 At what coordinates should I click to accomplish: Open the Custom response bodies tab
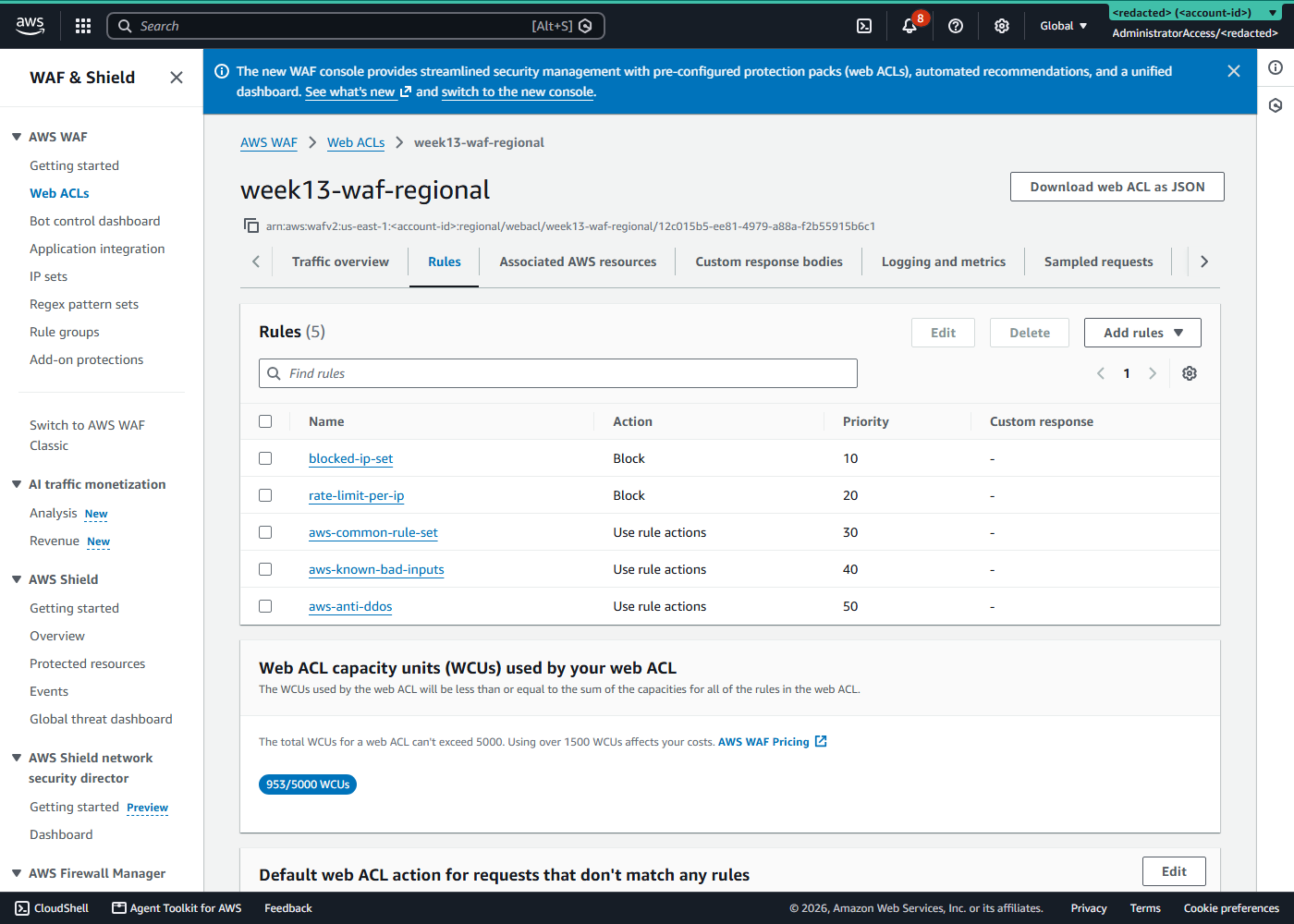[x=769, y=261]
